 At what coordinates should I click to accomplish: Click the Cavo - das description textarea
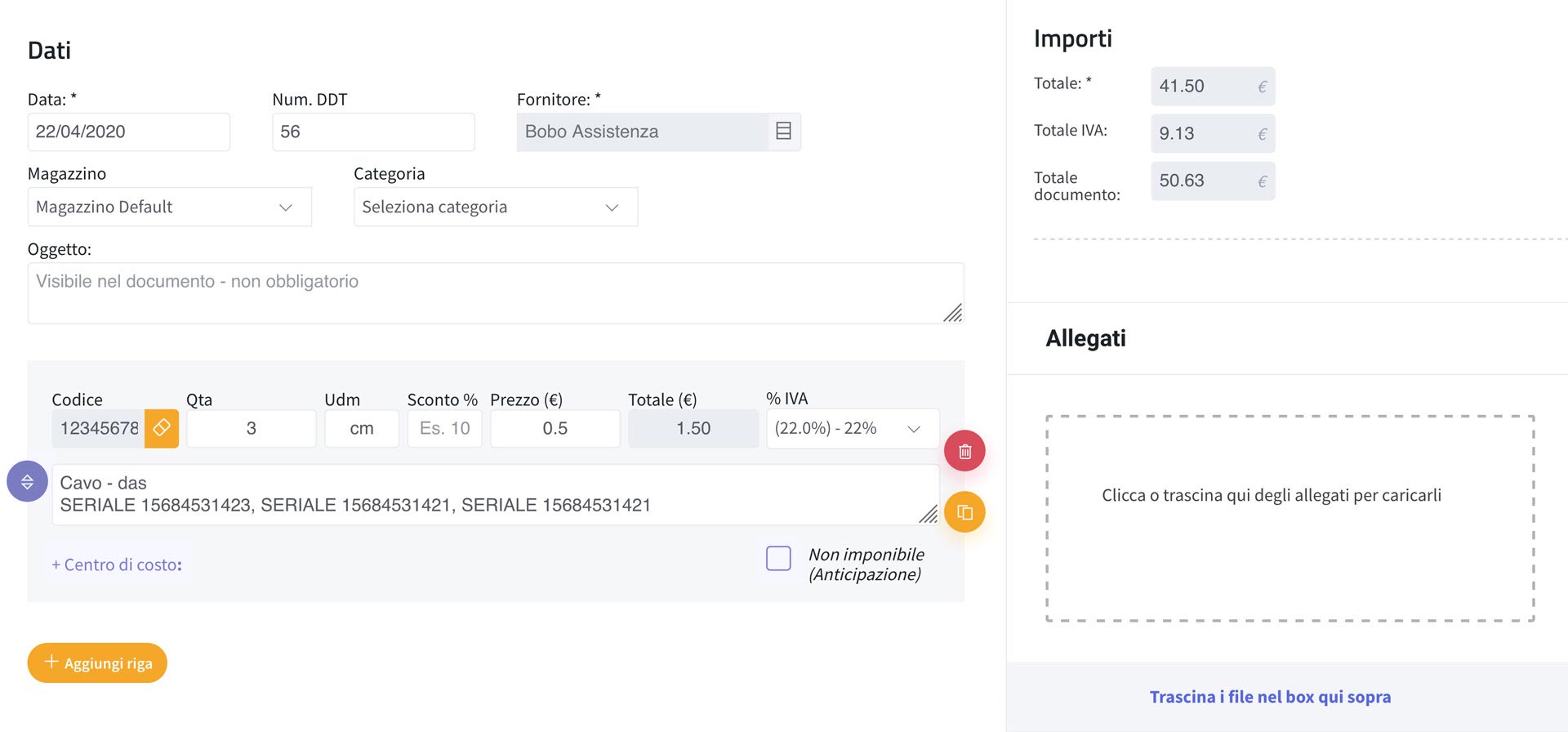pos(496,494)
